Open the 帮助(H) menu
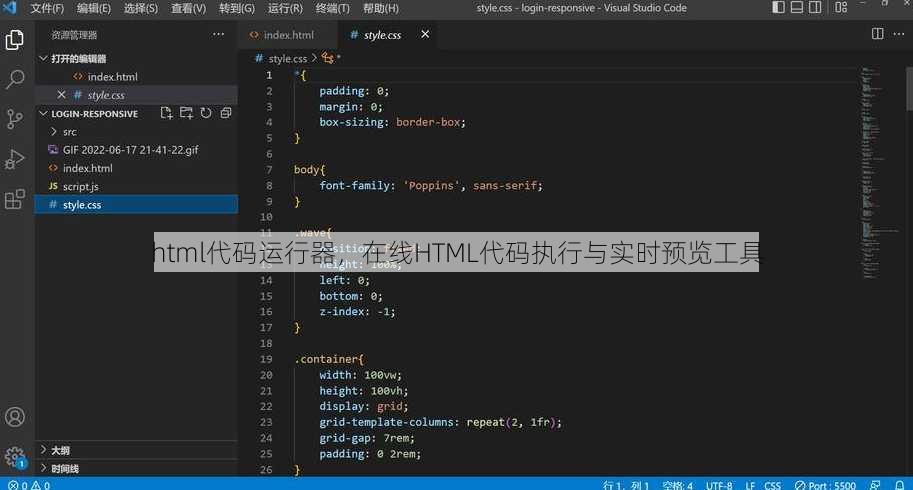The image size is (913, 490). pos(381,8)
